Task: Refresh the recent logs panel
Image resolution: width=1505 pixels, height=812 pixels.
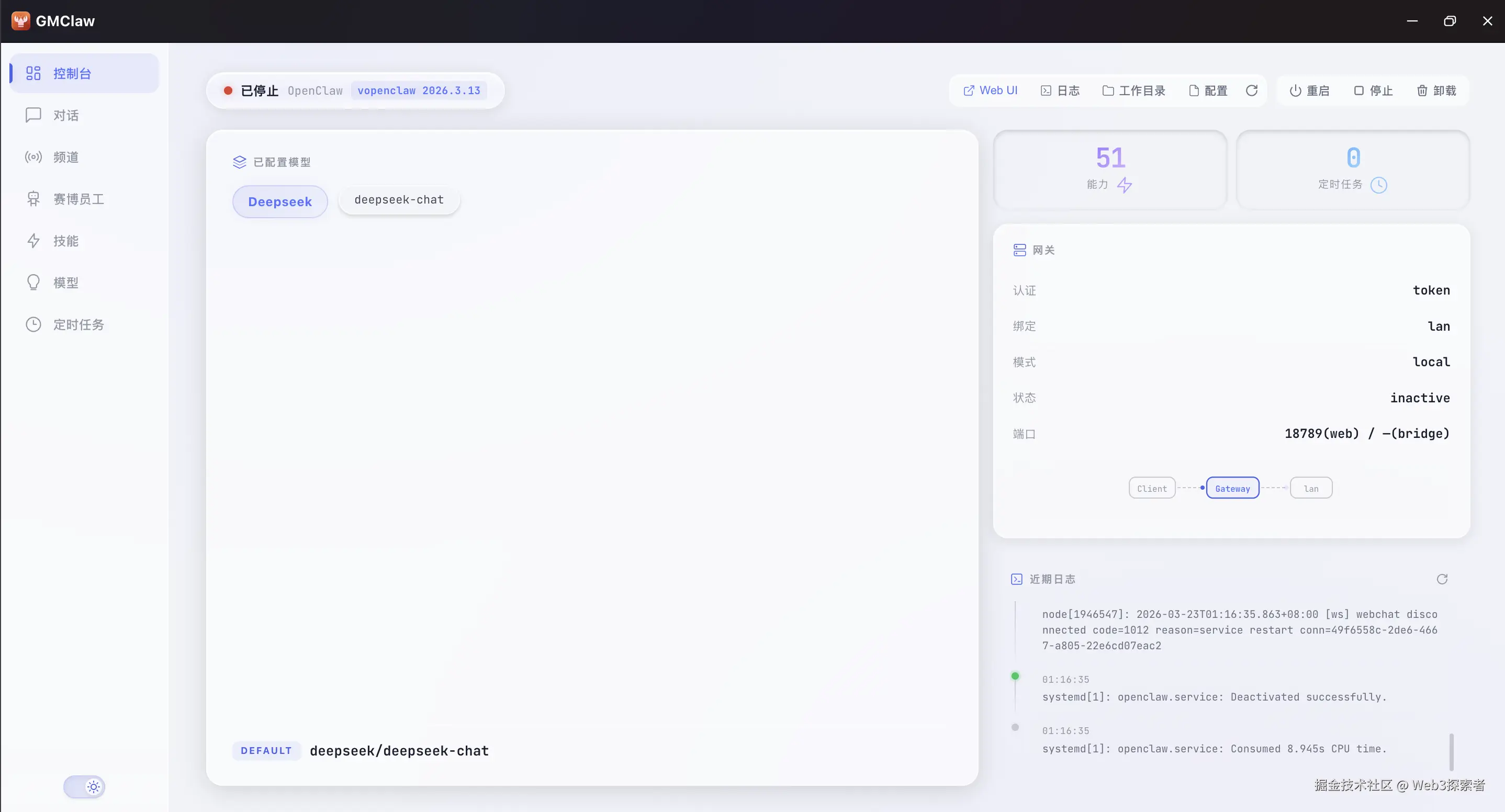Action: pyautogui.click(x=1442, y=579)
